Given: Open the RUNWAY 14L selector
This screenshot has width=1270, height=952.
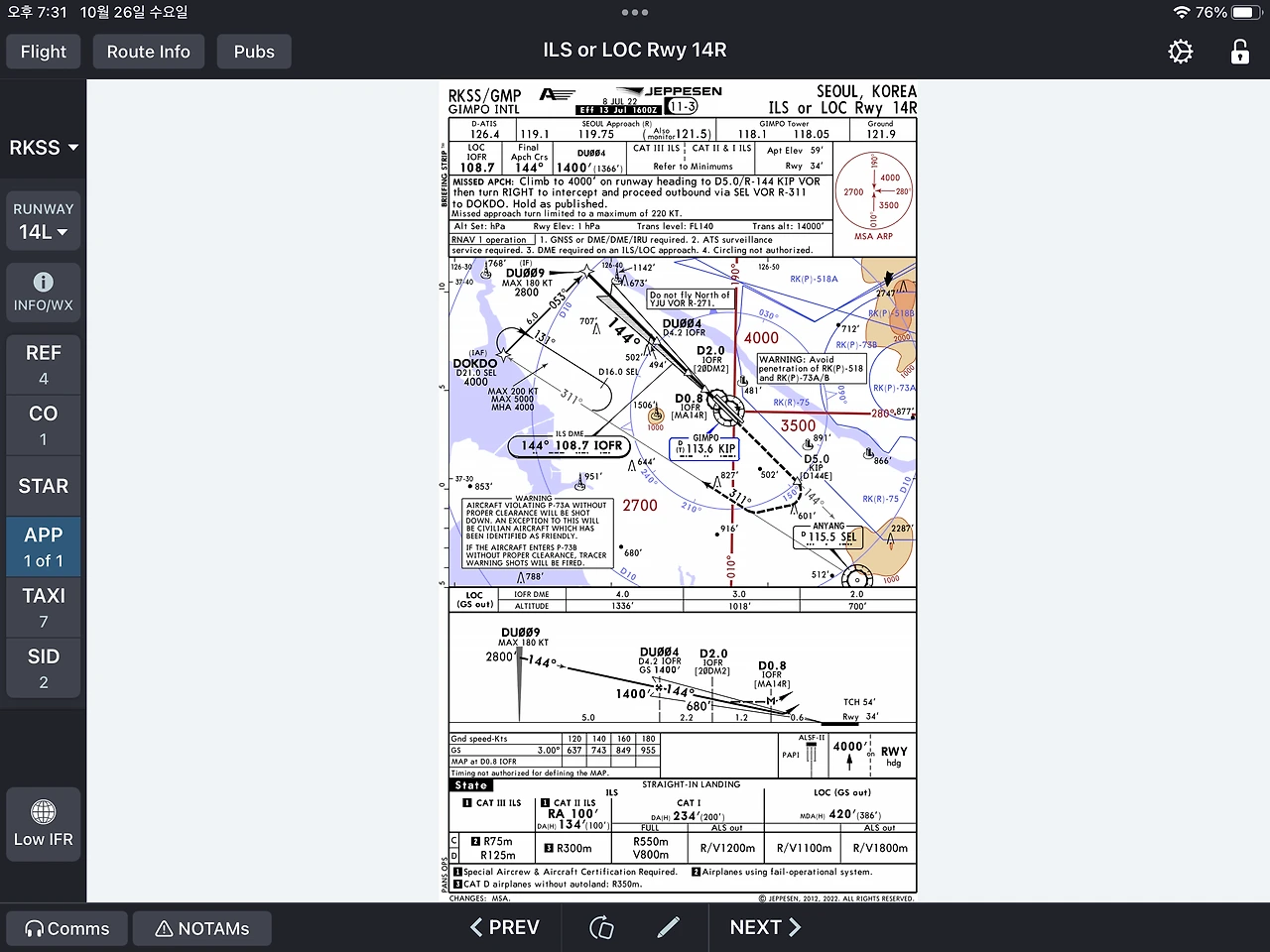Looking at the screenshot, I should click(x=44, y=221).
